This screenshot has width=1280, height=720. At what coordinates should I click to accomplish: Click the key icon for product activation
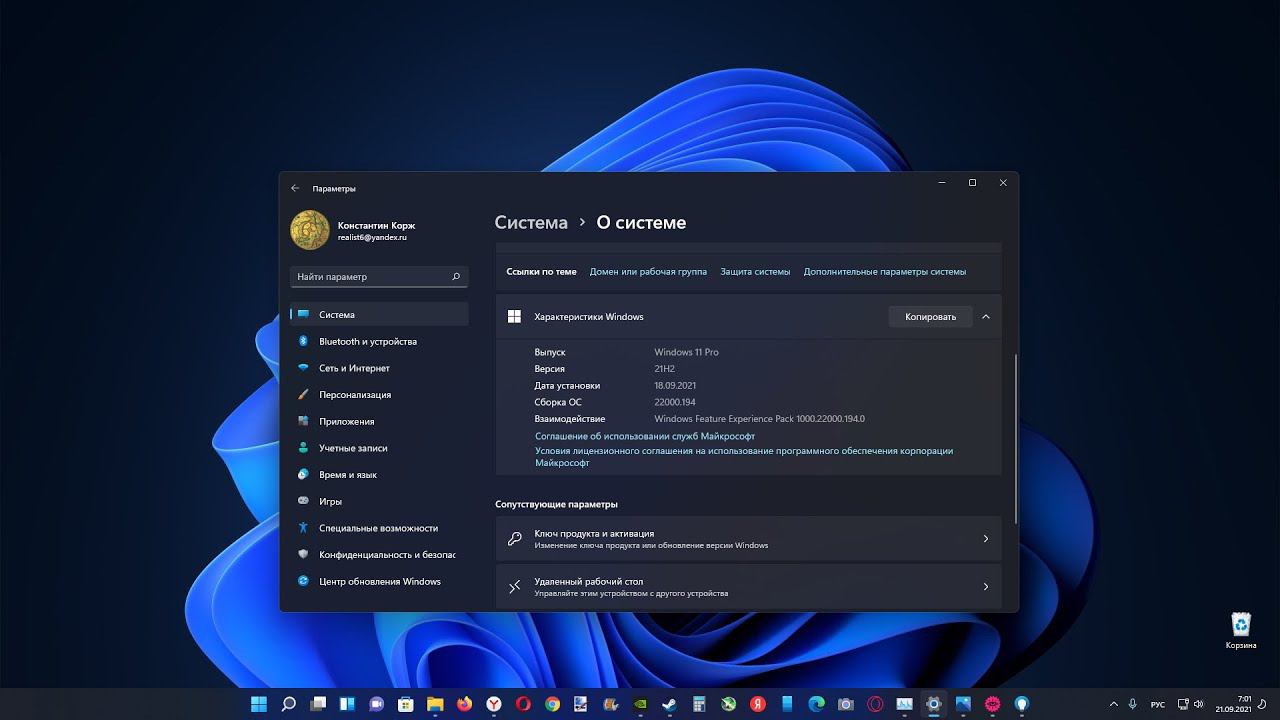[514, 539]
